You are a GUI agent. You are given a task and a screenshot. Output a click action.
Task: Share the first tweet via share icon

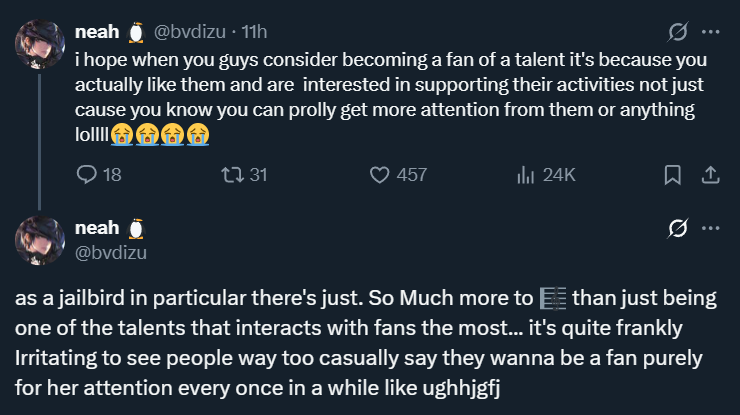pyautogui.click(x=711, y=174)
